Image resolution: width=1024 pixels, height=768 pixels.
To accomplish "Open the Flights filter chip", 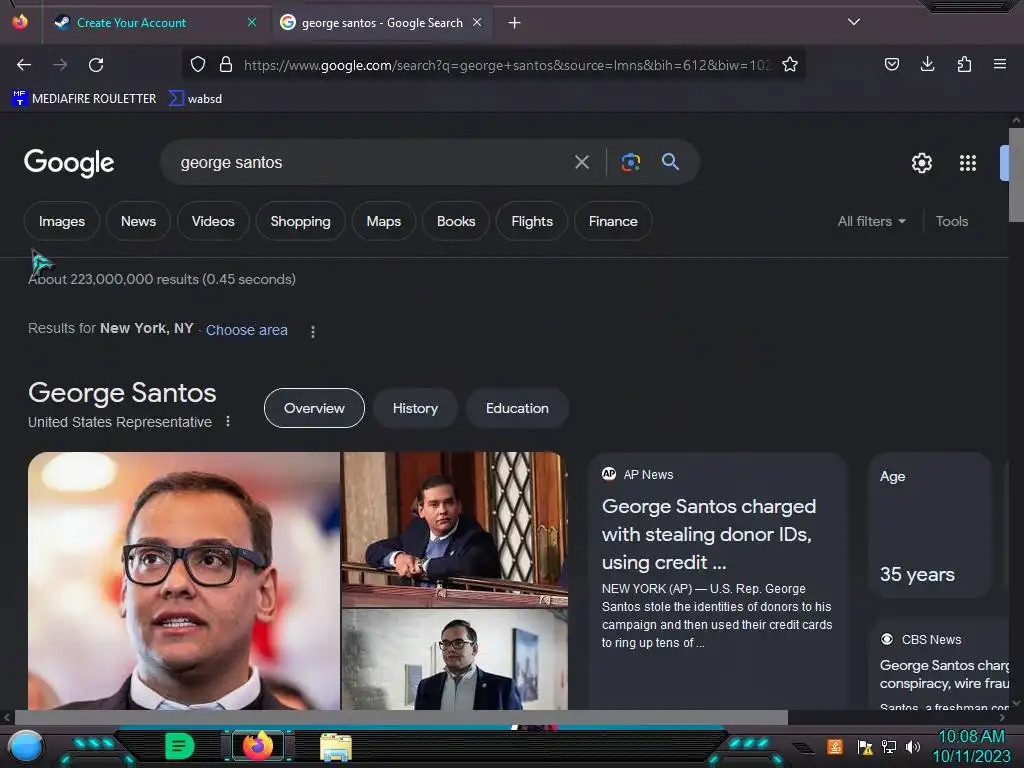I will [532, 221].
